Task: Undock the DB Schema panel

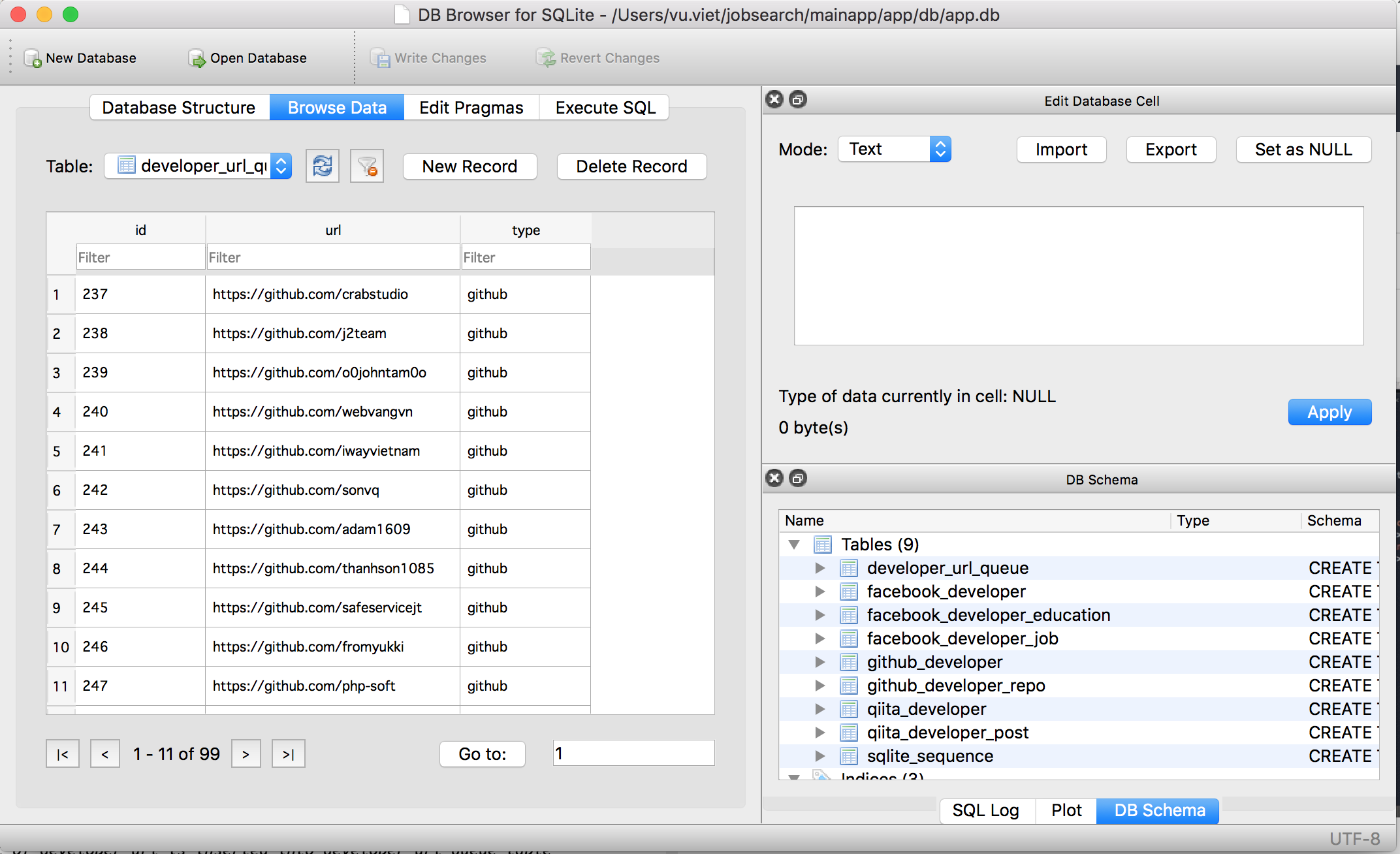Action: (x=798, y=478)
